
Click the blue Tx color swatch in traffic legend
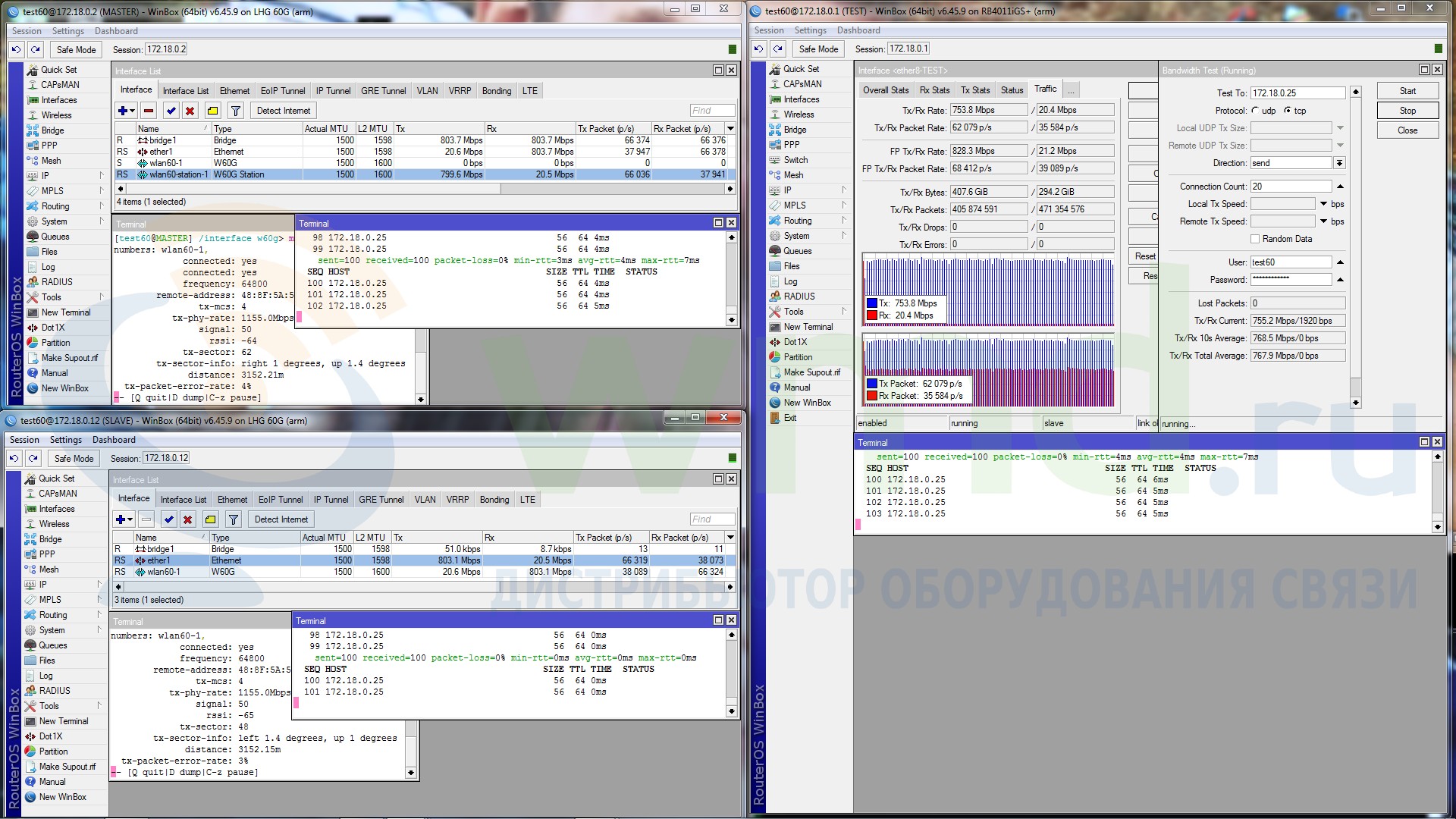point(872,303)
